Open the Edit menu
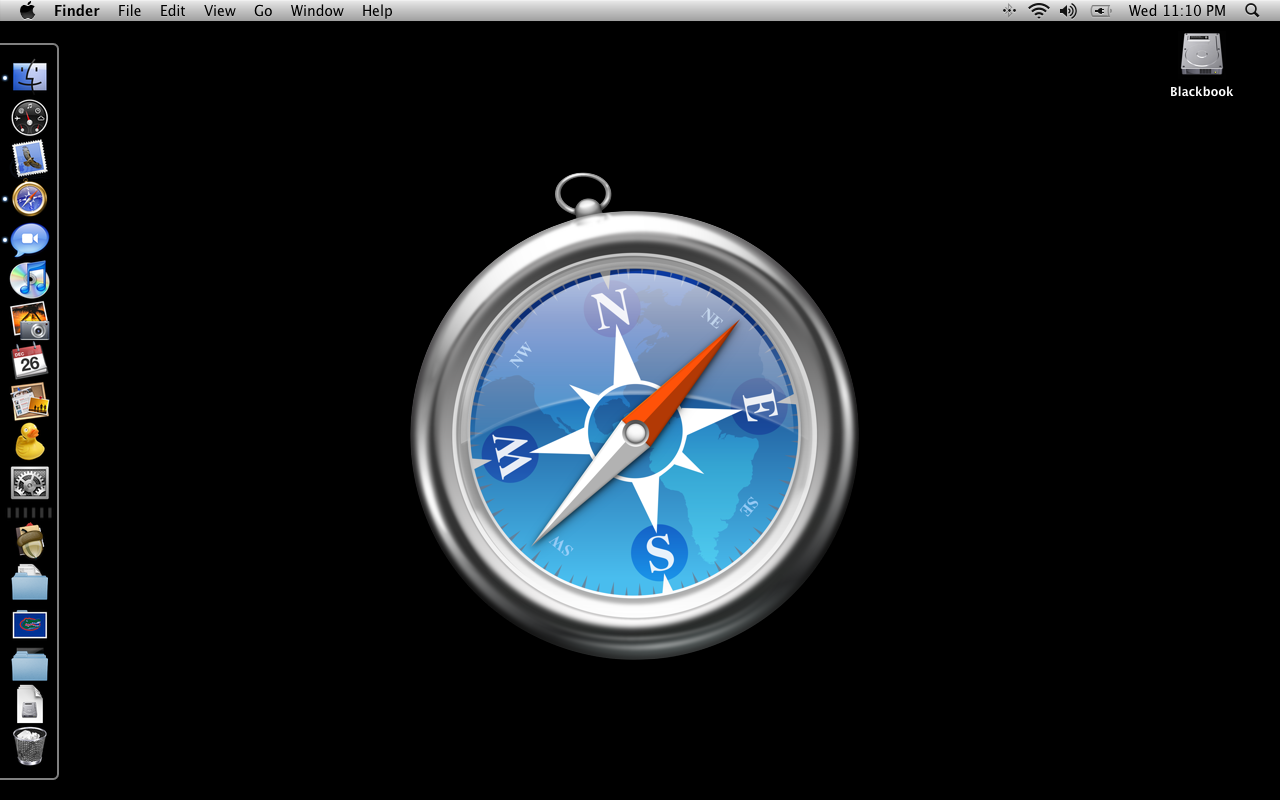The height and width of the screenshot is (800, 1280). pyautogui.click(x=173, y=11)
